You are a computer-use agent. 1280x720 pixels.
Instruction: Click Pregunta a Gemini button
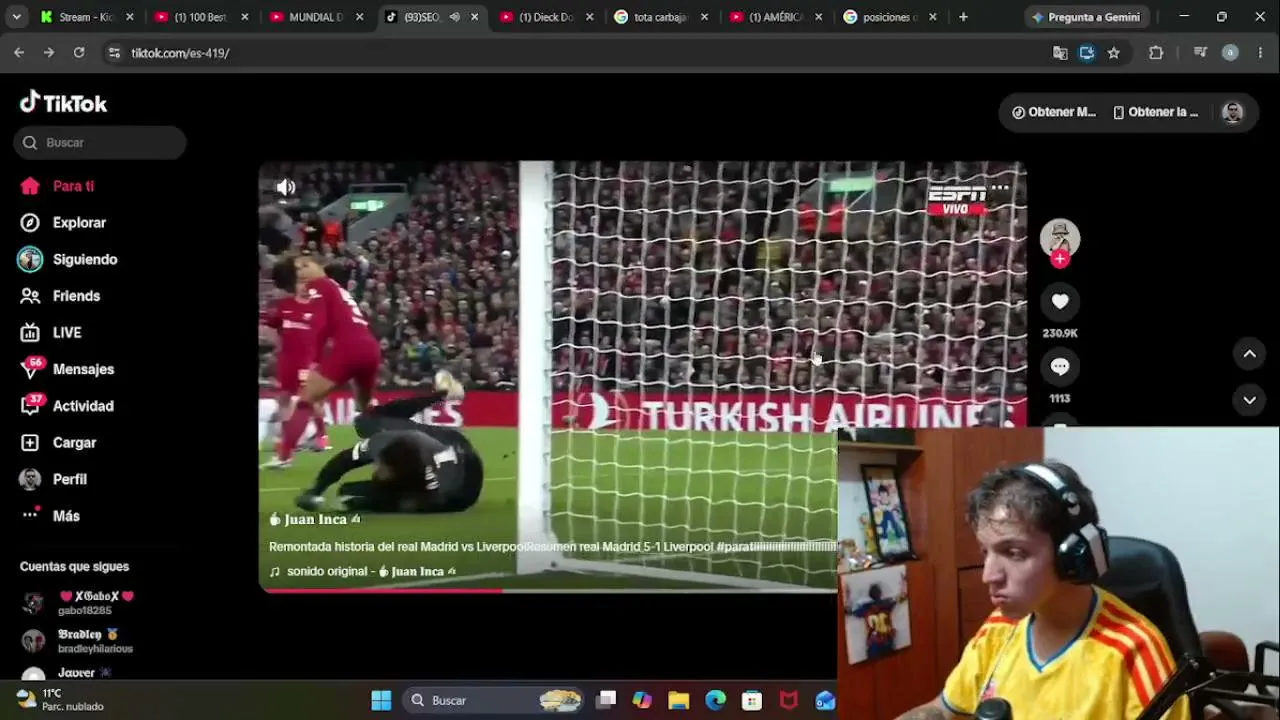tap(1085, 17)
